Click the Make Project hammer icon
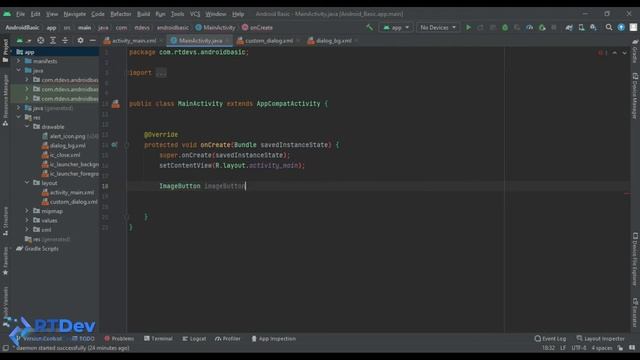640x360 pixels. point(370,27)
